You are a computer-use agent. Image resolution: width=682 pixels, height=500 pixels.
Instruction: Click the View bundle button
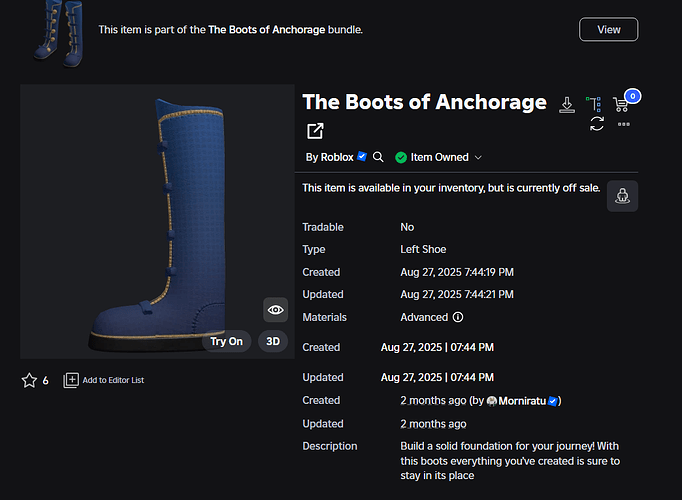(608, 29)
